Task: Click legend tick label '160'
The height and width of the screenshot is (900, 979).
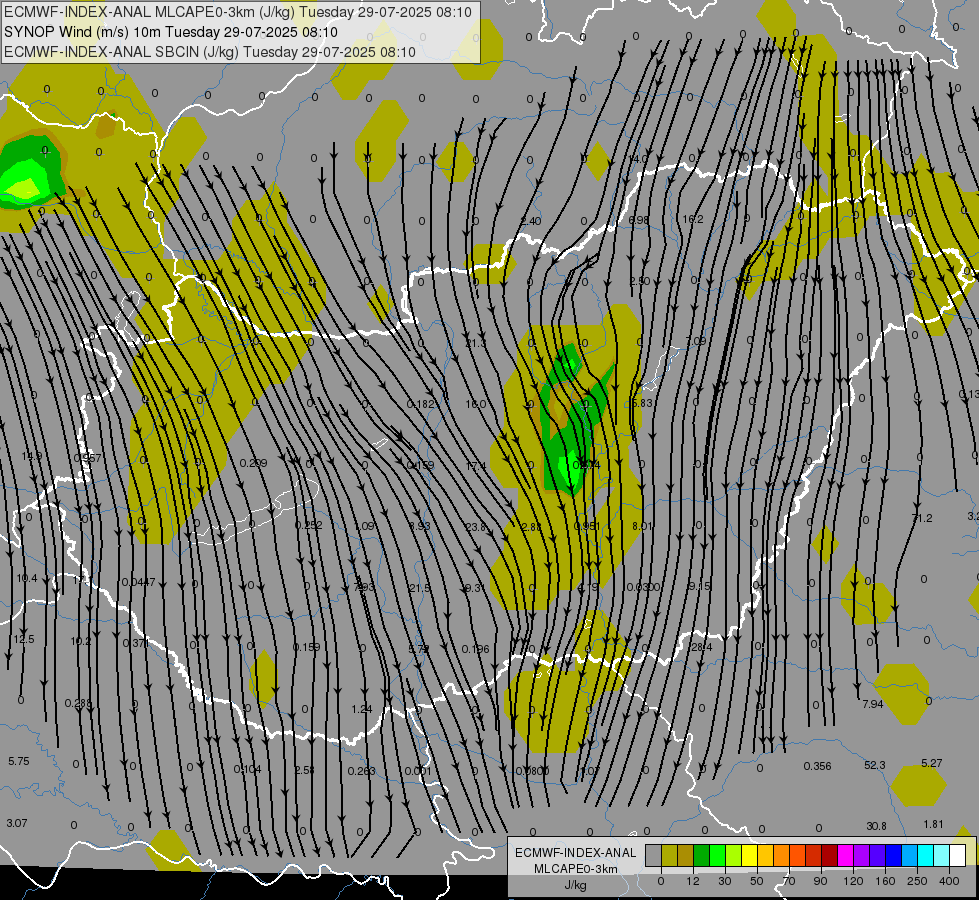Action: click(885, 881)
